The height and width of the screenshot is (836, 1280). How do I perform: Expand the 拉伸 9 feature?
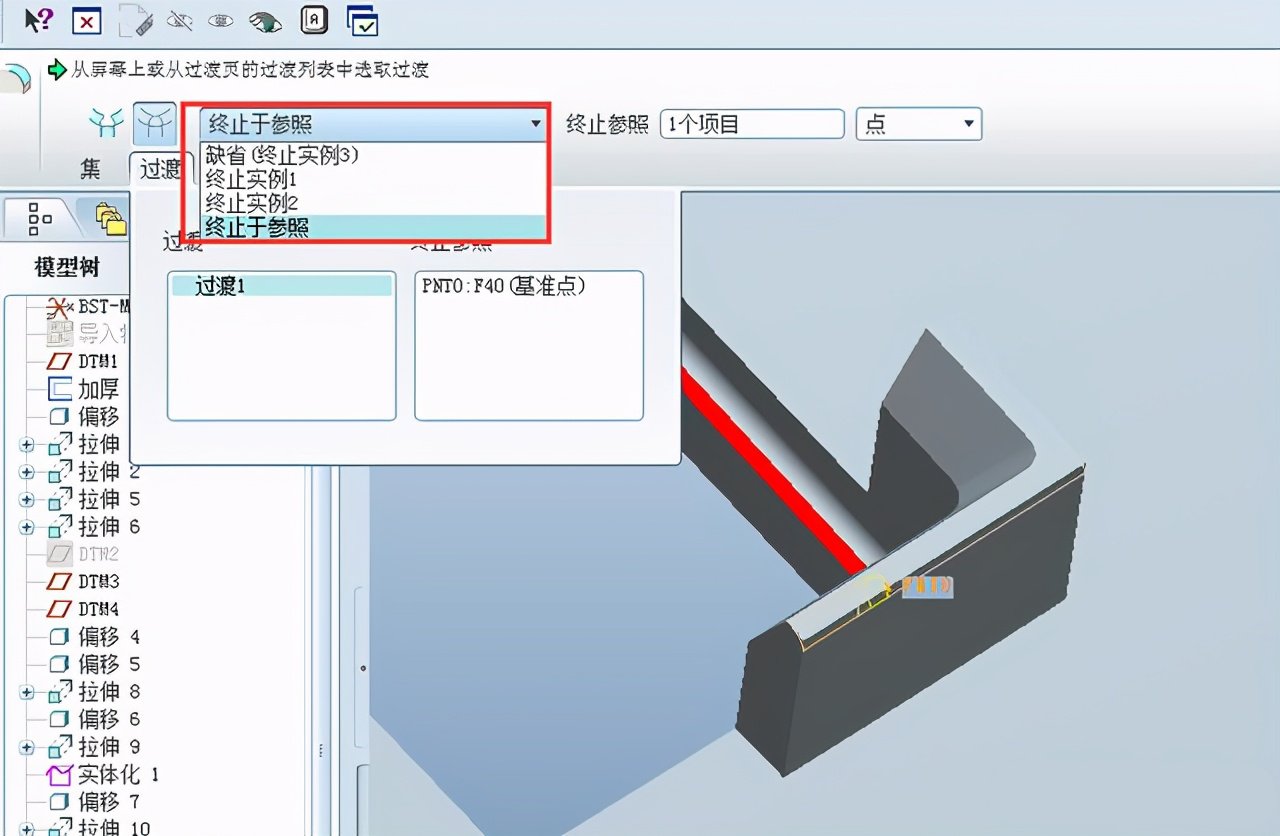26,747
